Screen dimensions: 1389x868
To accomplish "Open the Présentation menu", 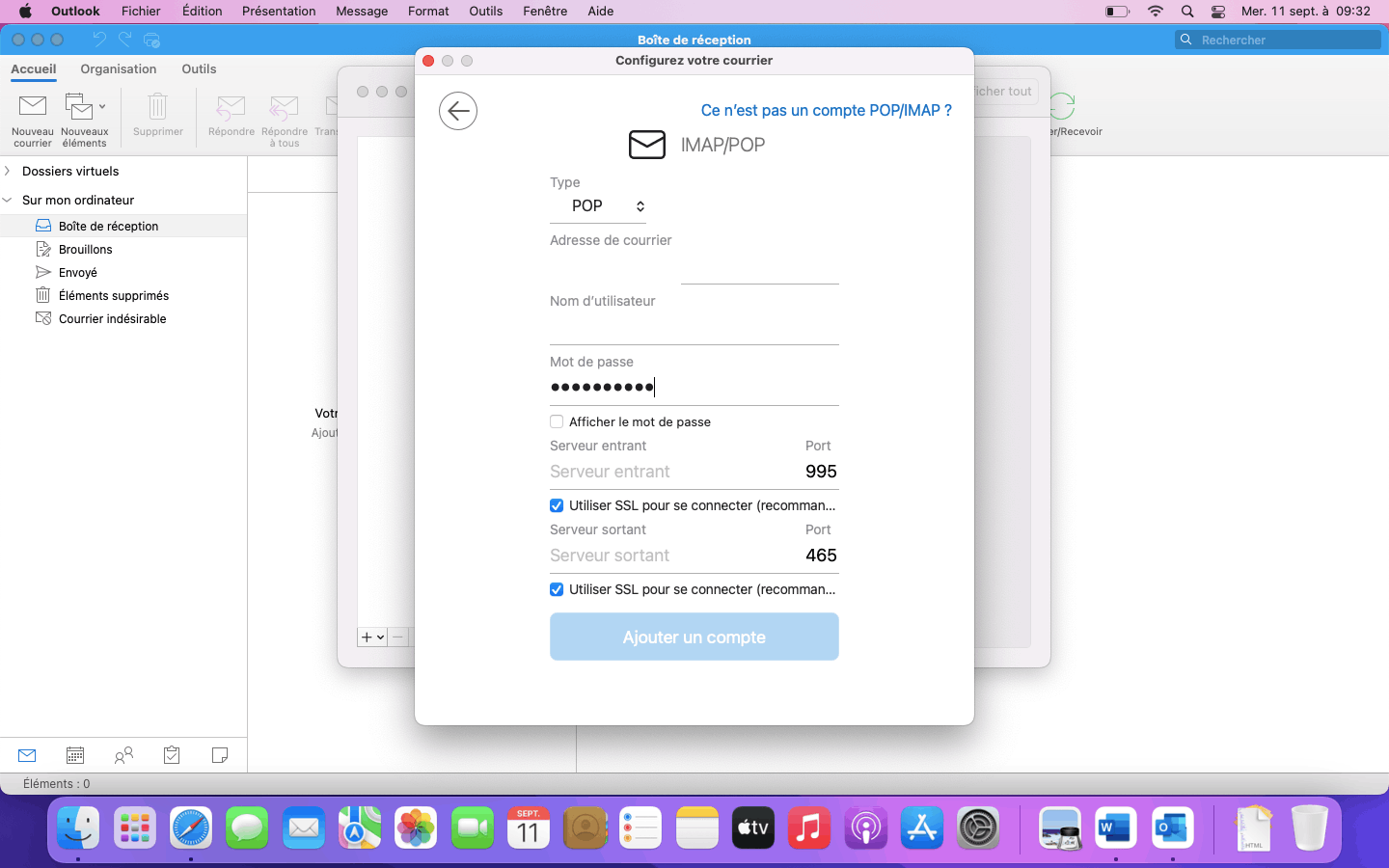I will point(279,12).
